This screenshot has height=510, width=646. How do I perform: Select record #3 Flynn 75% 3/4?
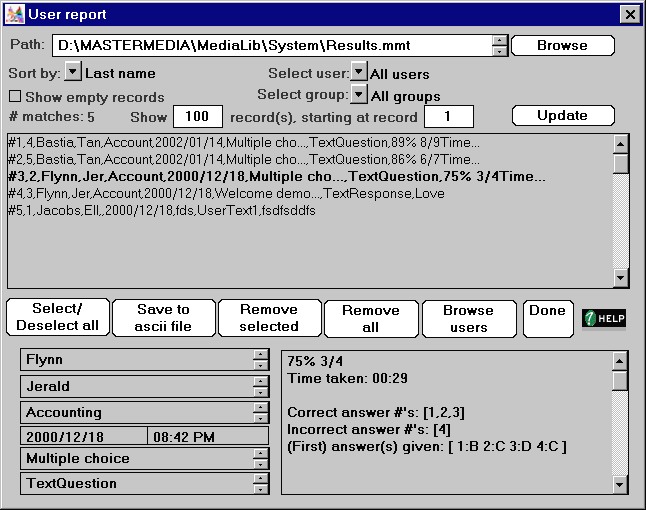pos(277,176)
